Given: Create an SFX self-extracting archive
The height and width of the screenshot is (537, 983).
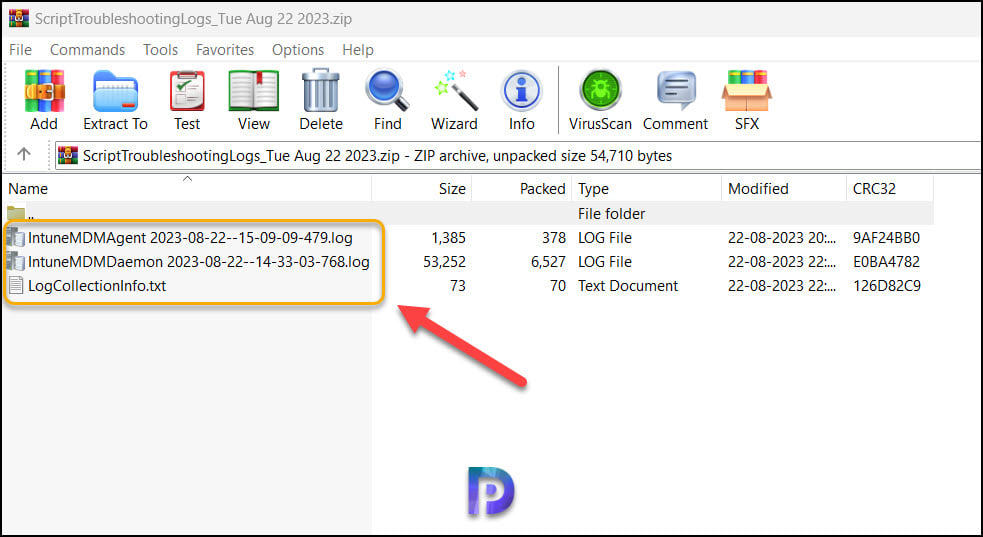Looking at the screenshot, I should click(747, 91).
